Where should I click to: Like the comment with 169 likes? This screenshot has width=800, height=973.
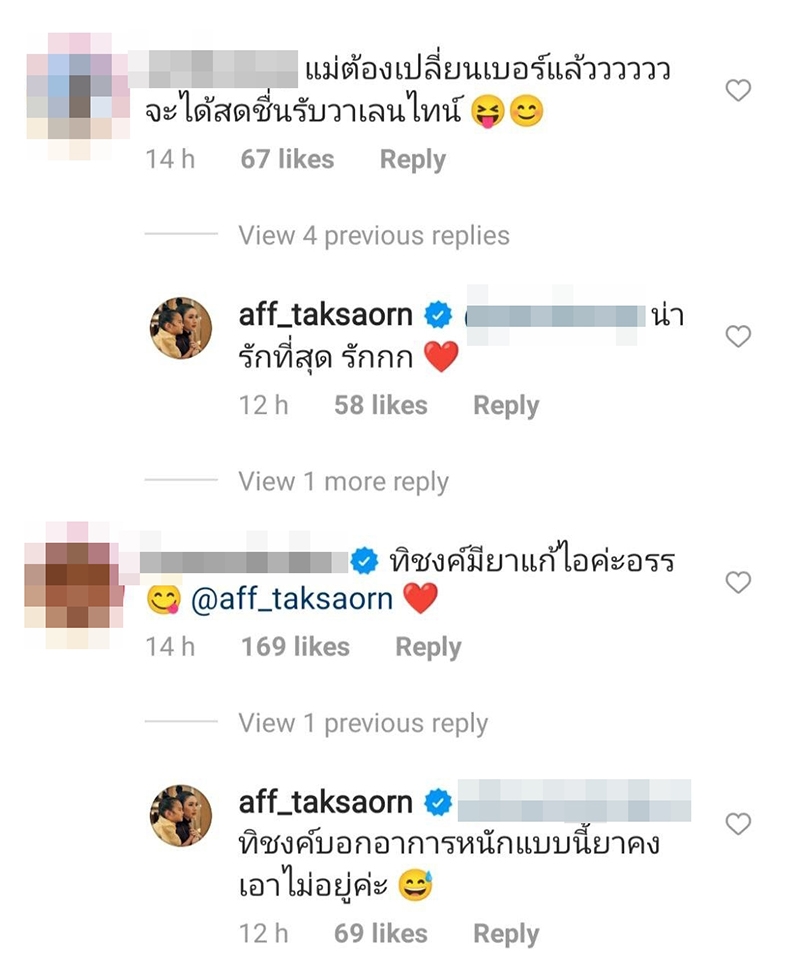click(x=738, y=582)
